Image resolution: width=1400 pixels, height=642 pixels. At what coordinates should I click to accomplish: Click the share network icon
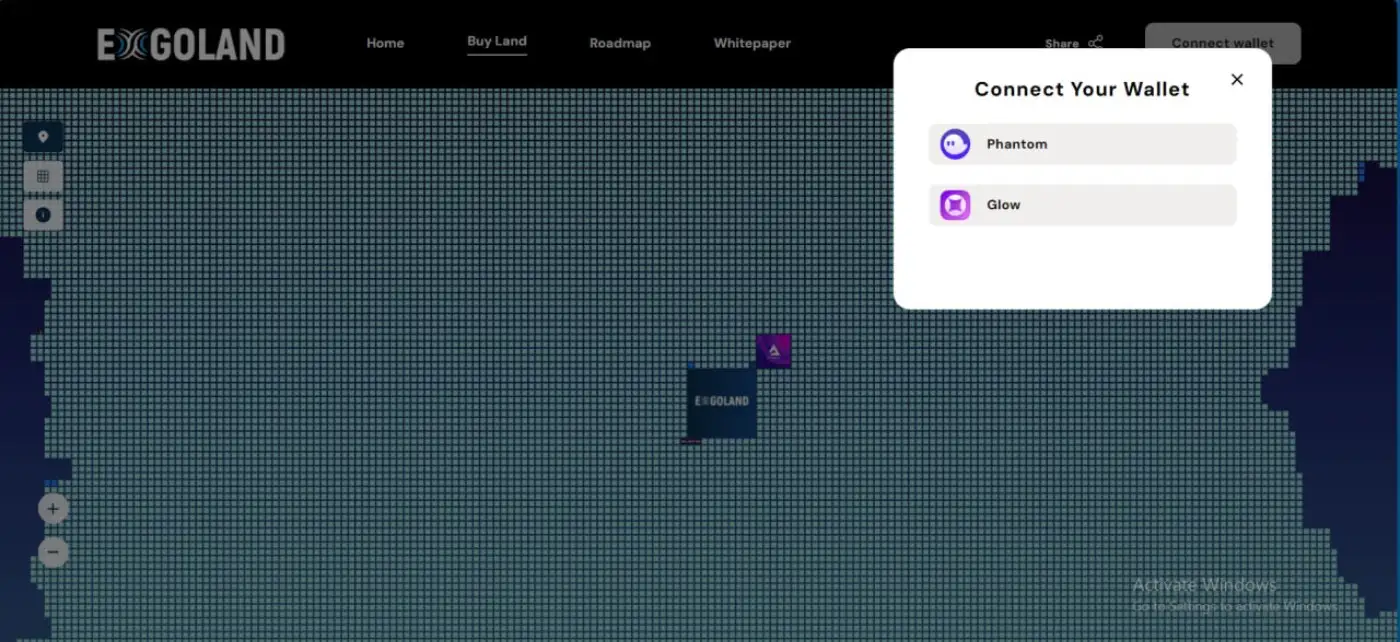[x=1096, y=43]
